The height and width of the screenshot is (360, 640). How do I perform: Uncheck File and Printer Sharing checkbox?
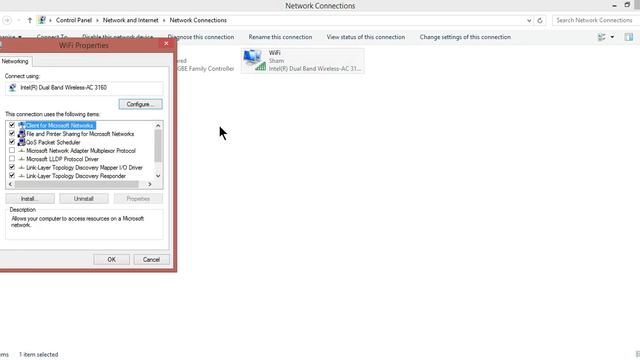[12, 133]
